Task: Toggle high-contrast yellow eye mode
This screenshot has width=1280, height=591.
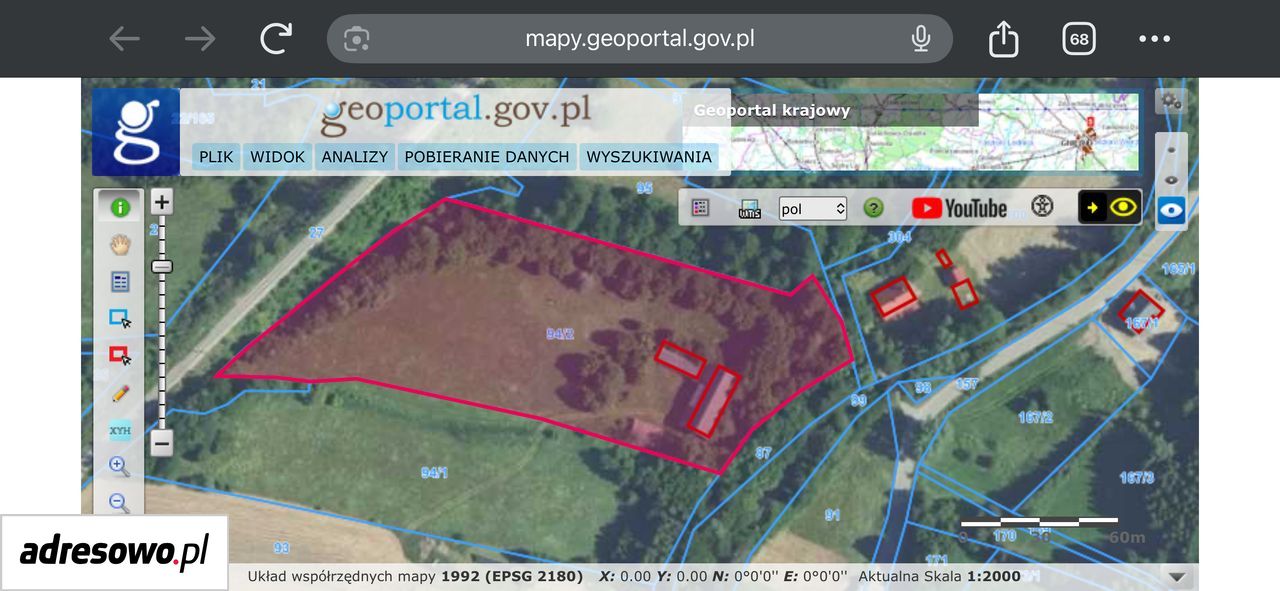Action: (x=1110, y=208)
